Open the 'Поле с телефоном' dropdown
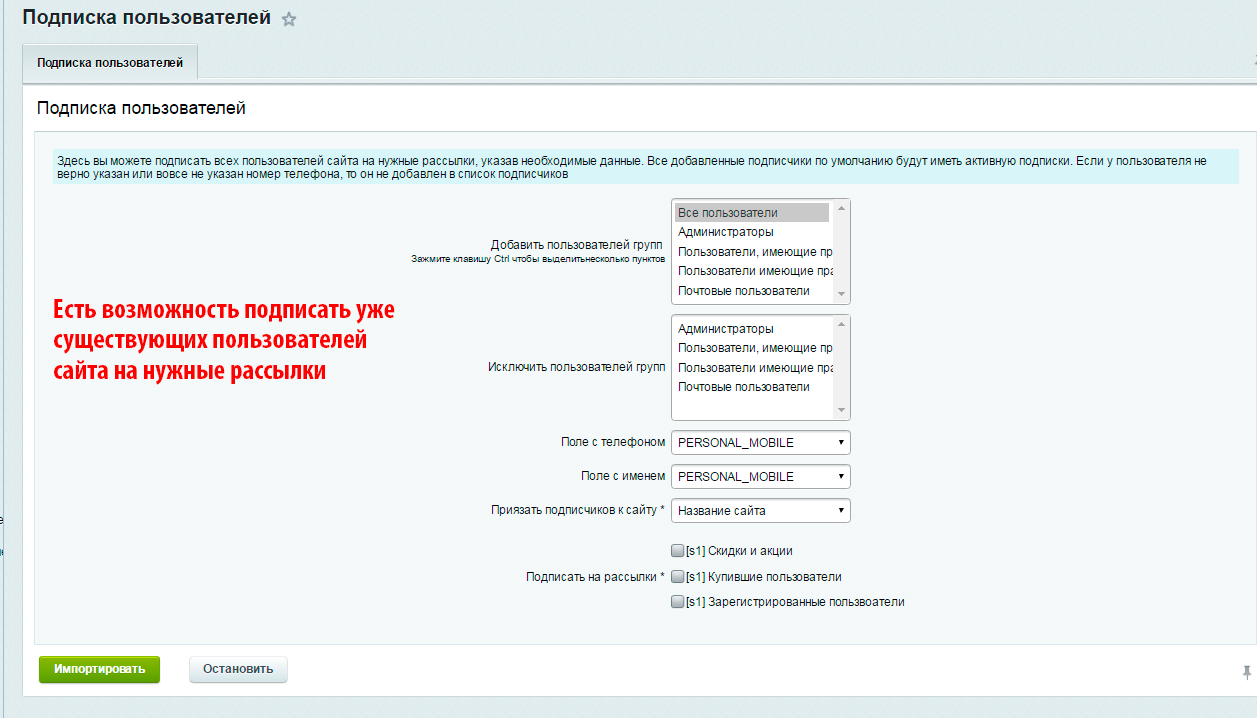The width and height of the screenshot is (1257, 718). (x=760, y=443)
